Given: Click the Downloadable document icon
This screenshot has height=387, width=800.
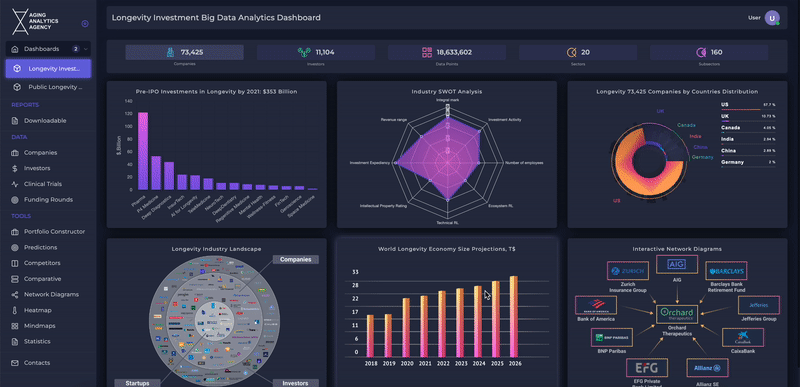Looking at the screenshot, I should point(14,121).
